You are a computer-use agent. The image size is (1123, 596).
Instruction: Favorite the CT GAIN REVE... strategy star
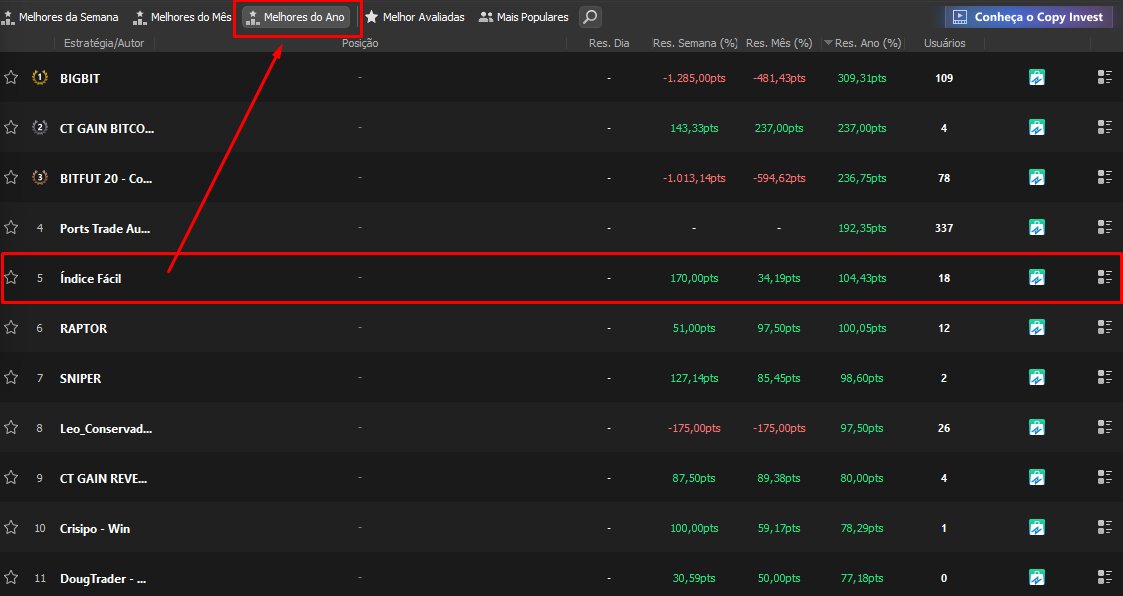[x=11, y=477]
